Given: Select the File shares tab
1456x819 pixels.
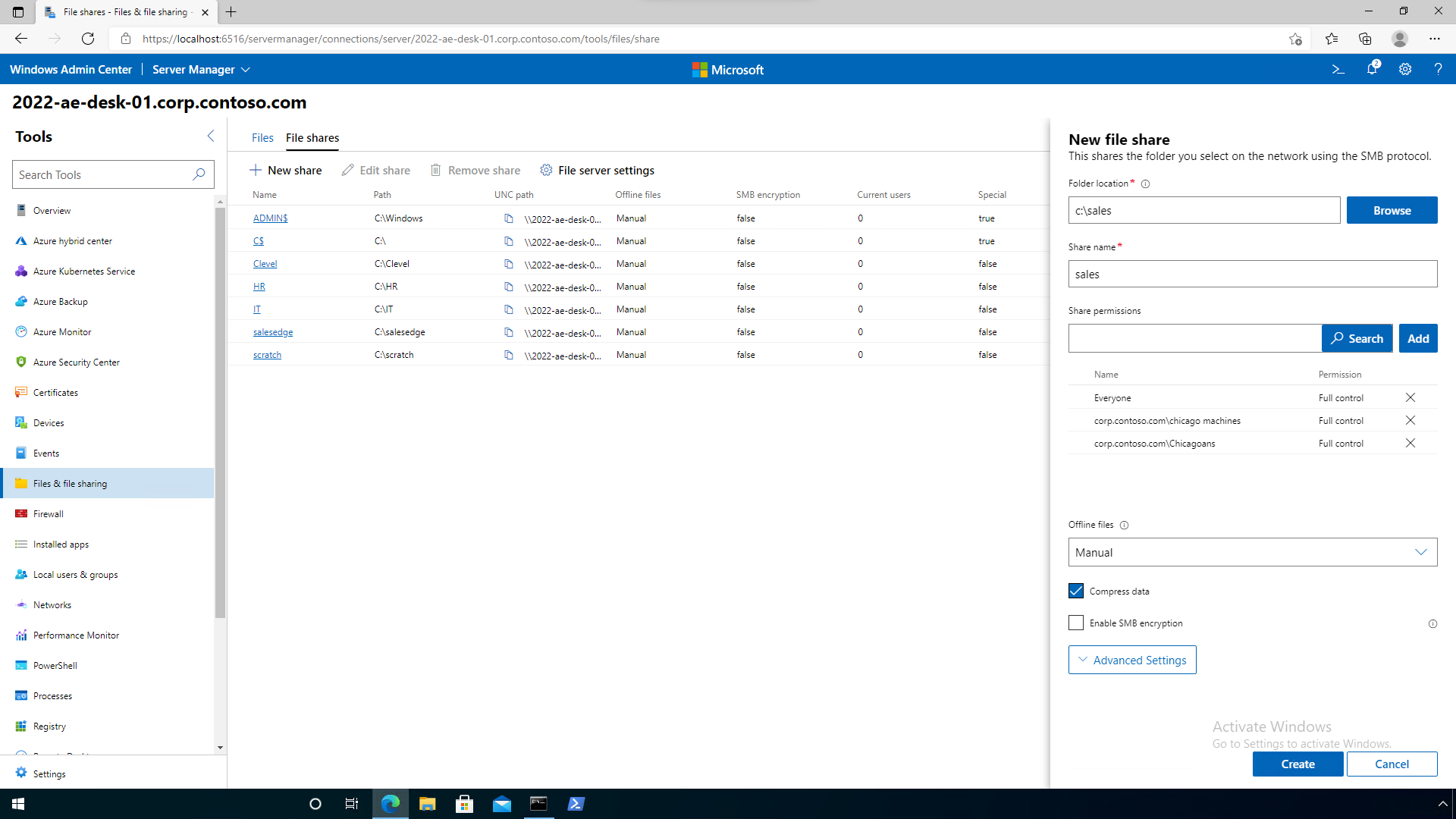Looking at the screenshot, I should (312, 137).
